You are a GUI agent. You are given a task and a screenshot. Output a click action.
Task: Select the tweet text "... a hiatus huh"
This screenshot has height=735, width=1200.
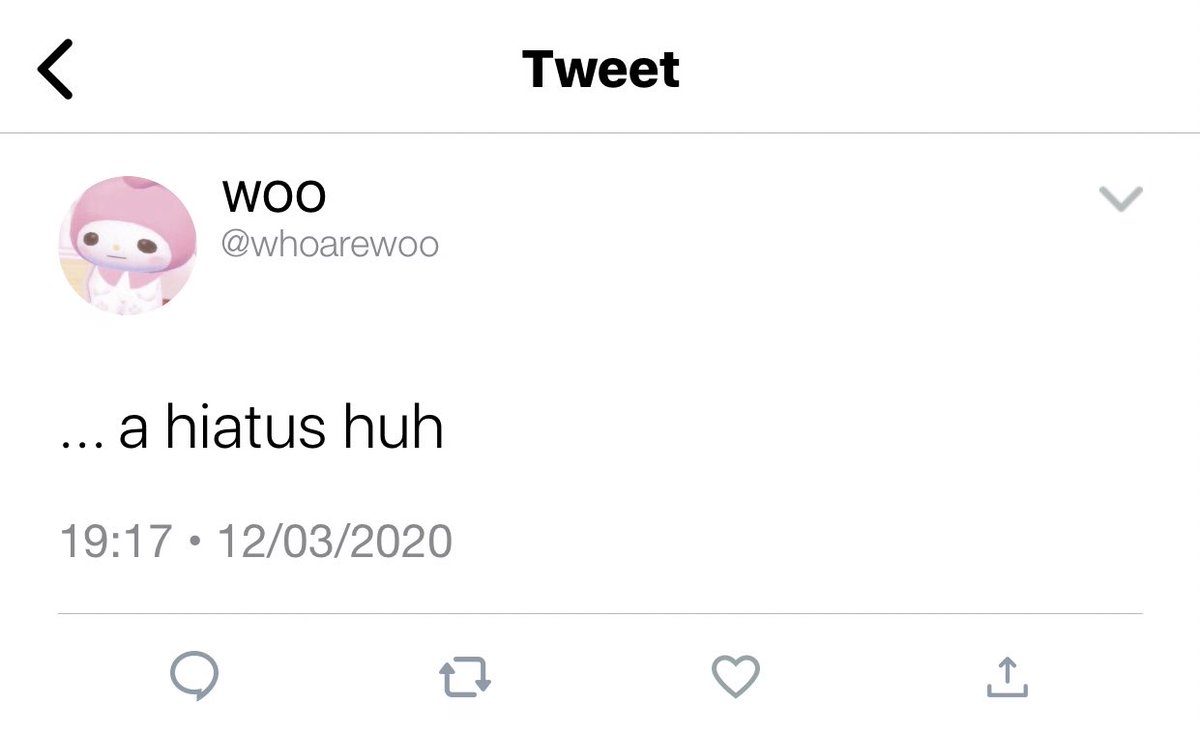(x=251, y=428)
